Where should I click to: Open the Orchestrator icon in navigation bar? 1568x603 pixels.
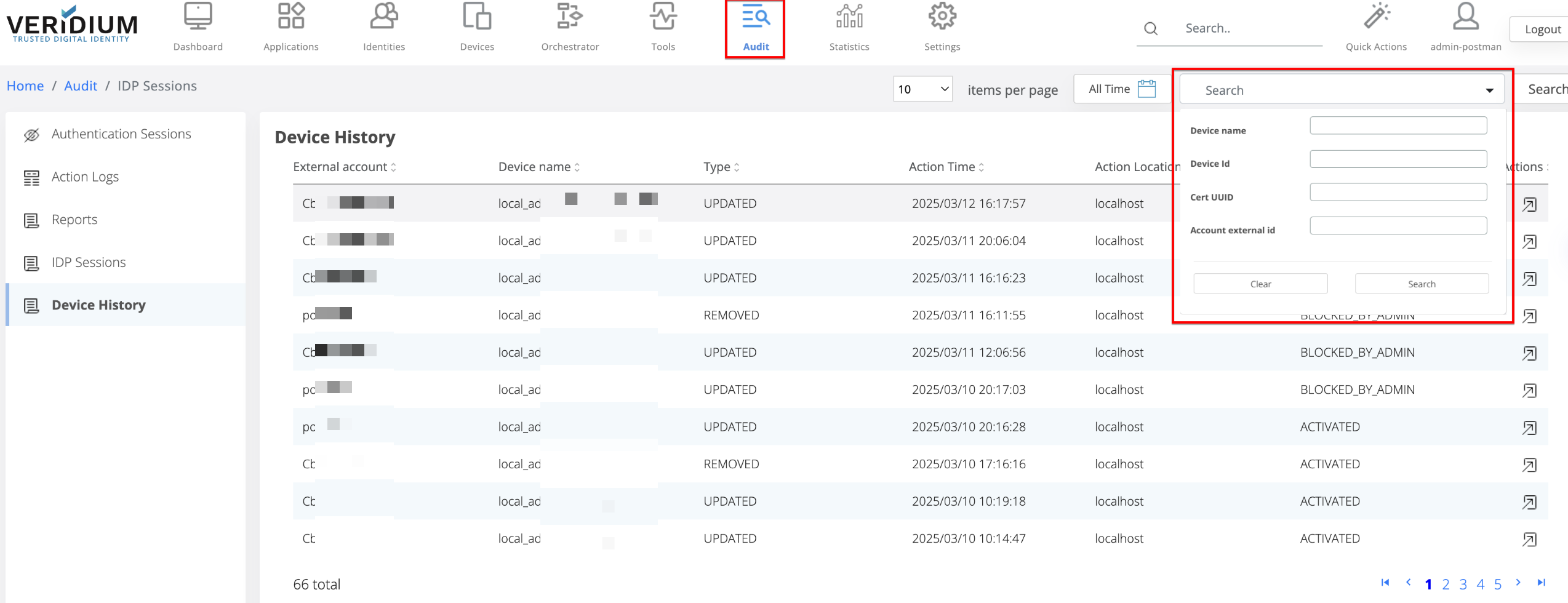point(569,17)
